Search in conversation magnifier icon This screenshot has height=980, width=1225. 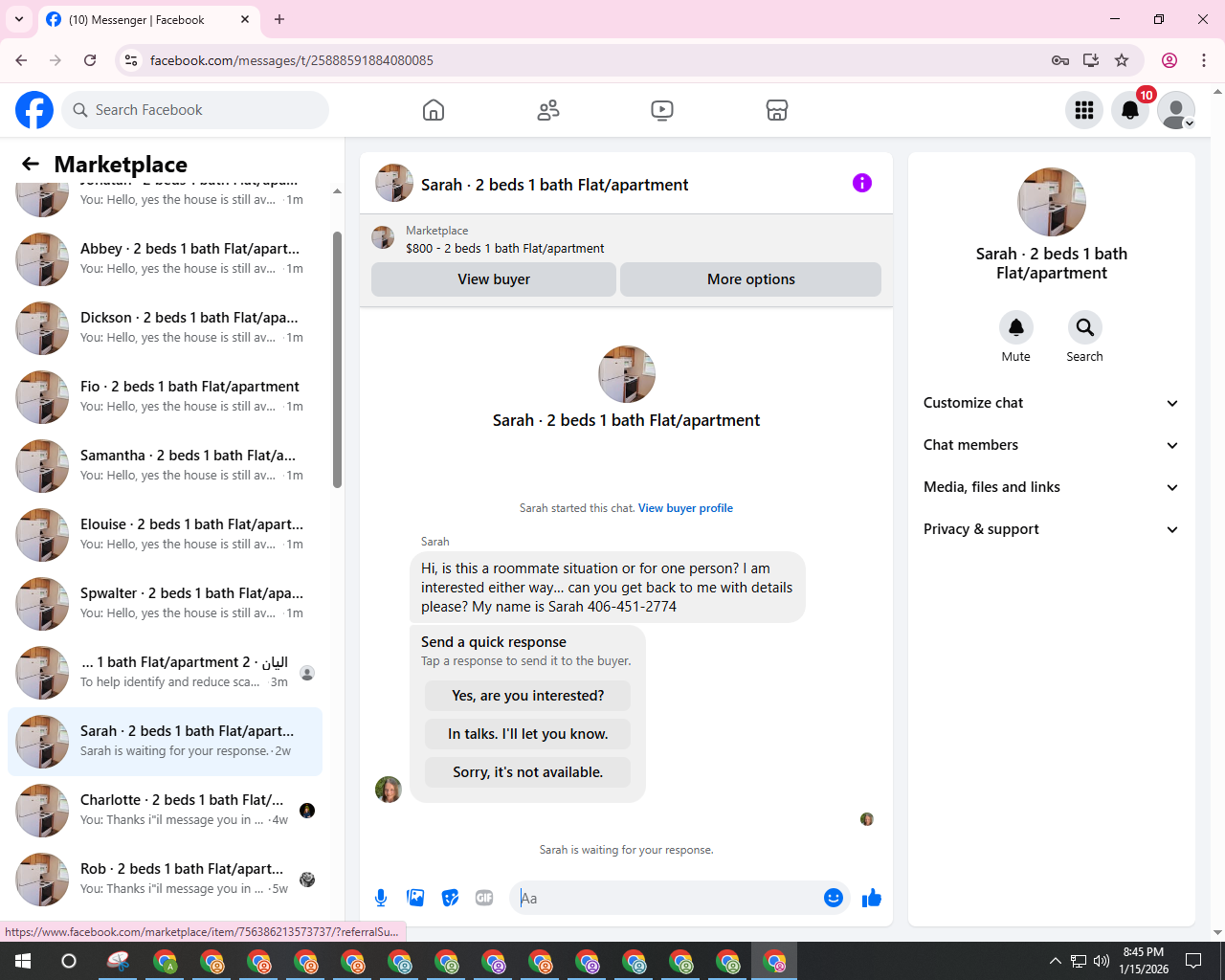(1085, 327)
